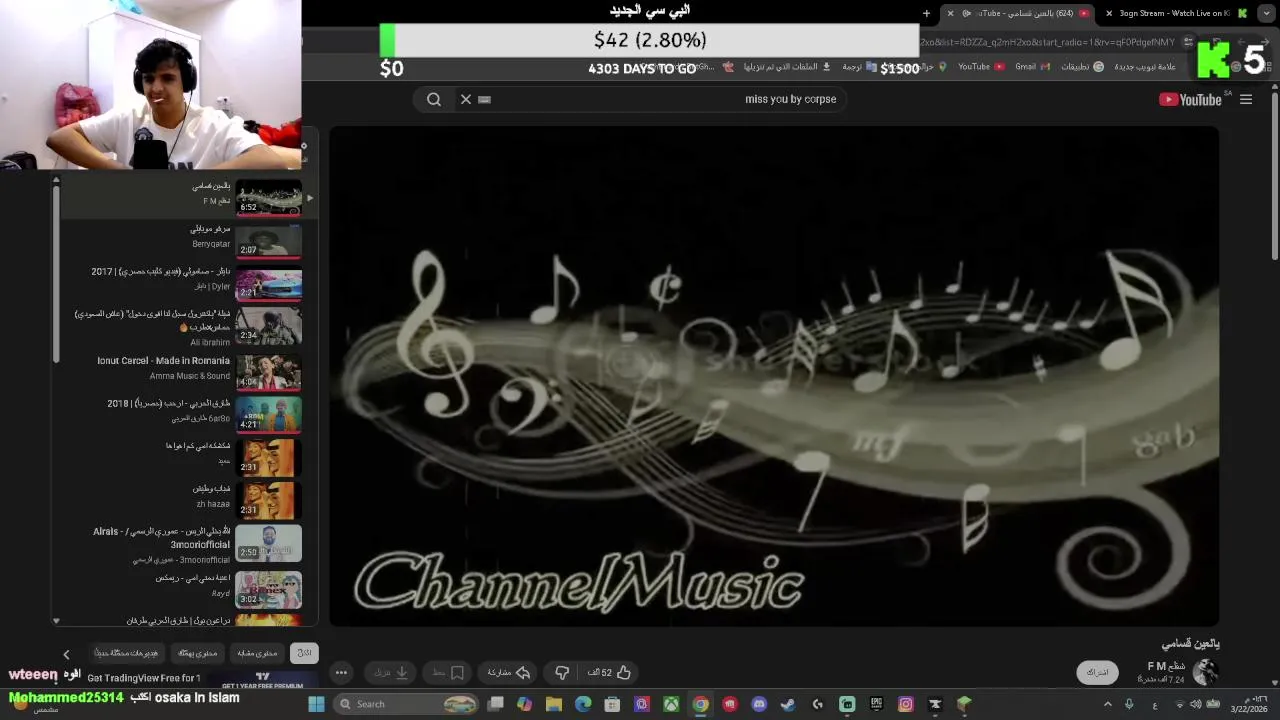Select the recently uploaded videos chip
Viewport: 1280px width, 720px height.
coord(126,653)
